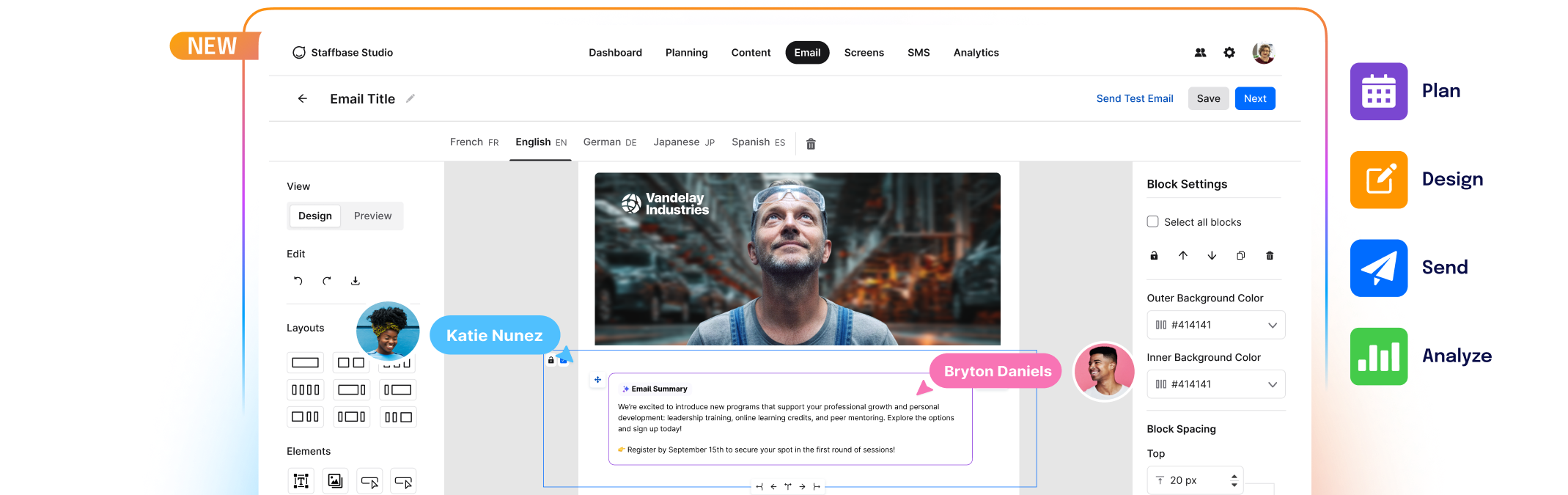Add a text element
The height and width of the screenshot is (495, 1568).
point(301,481)
